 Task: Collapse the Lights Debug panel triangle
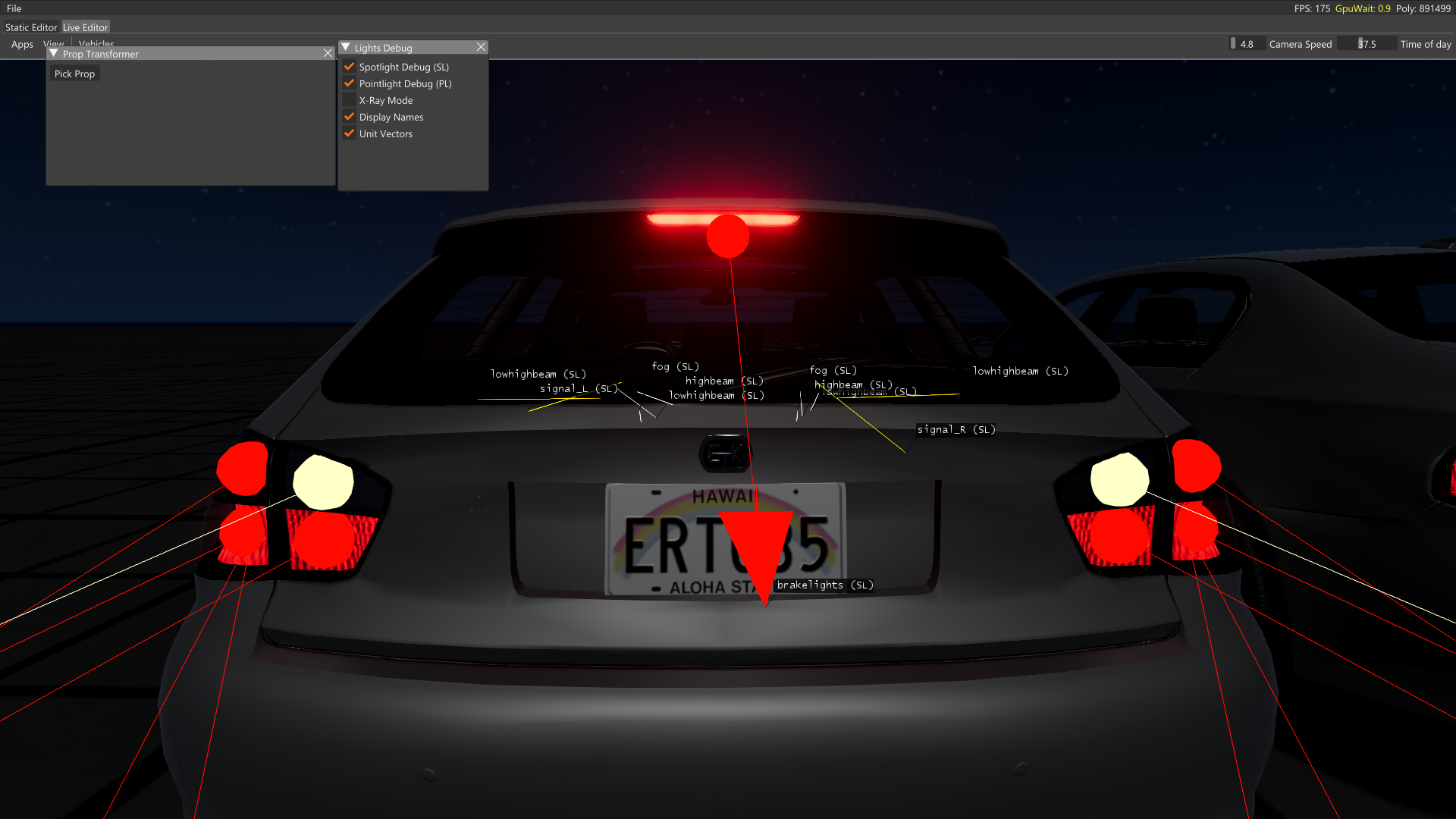click(346, 48)
